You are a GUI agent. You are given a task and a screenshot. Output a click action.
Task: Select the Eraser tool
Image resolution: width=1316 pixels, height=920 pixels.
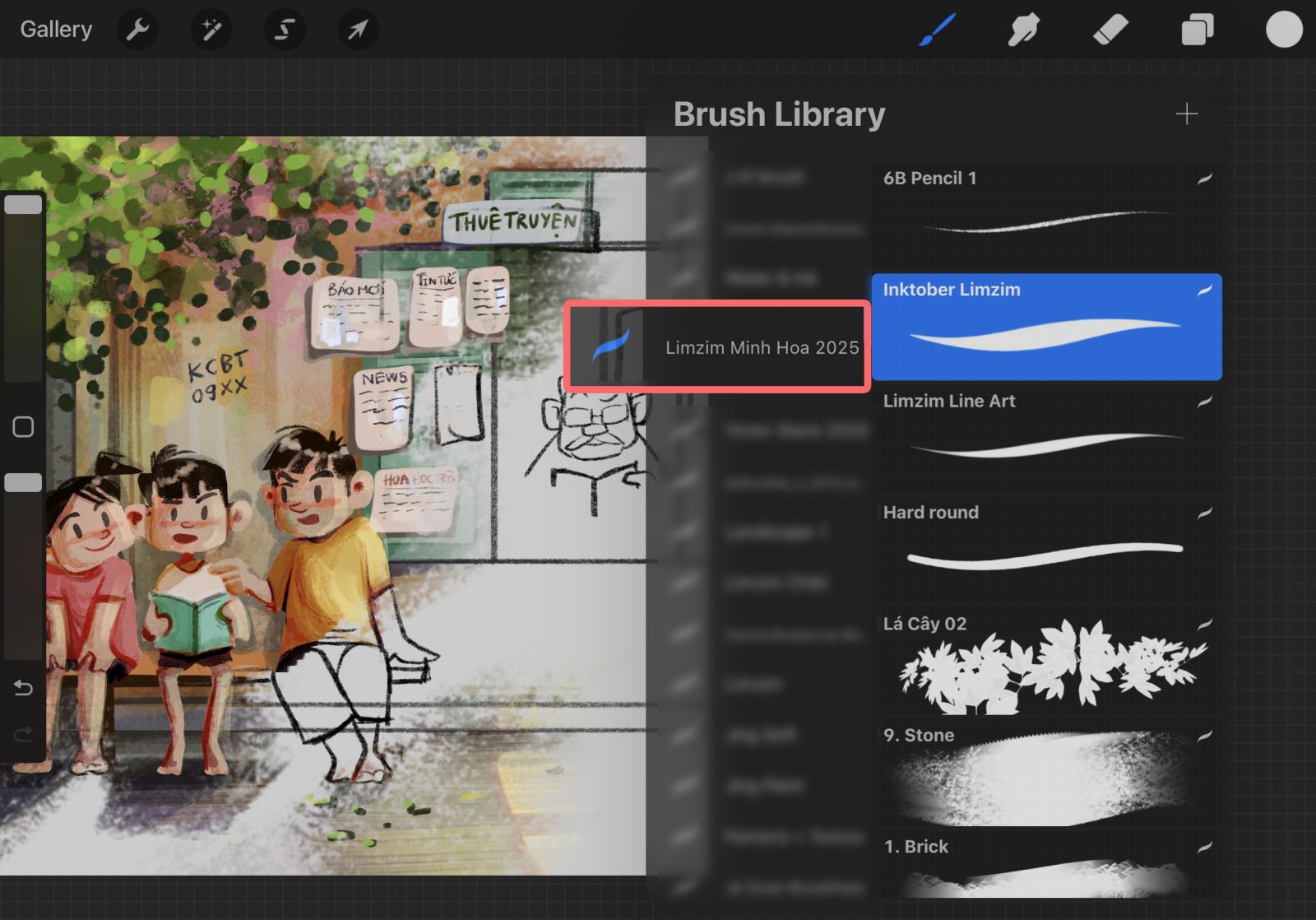(1110, 30)
